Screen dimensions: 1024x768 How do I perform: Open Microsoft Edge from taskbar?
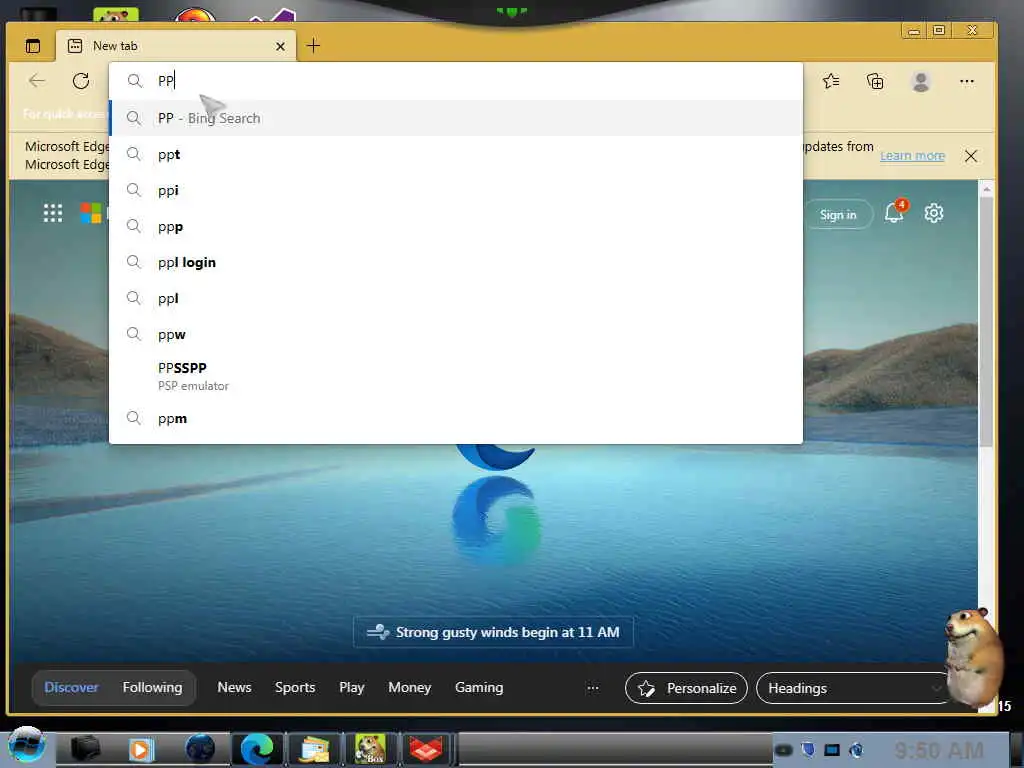(257, 749)
